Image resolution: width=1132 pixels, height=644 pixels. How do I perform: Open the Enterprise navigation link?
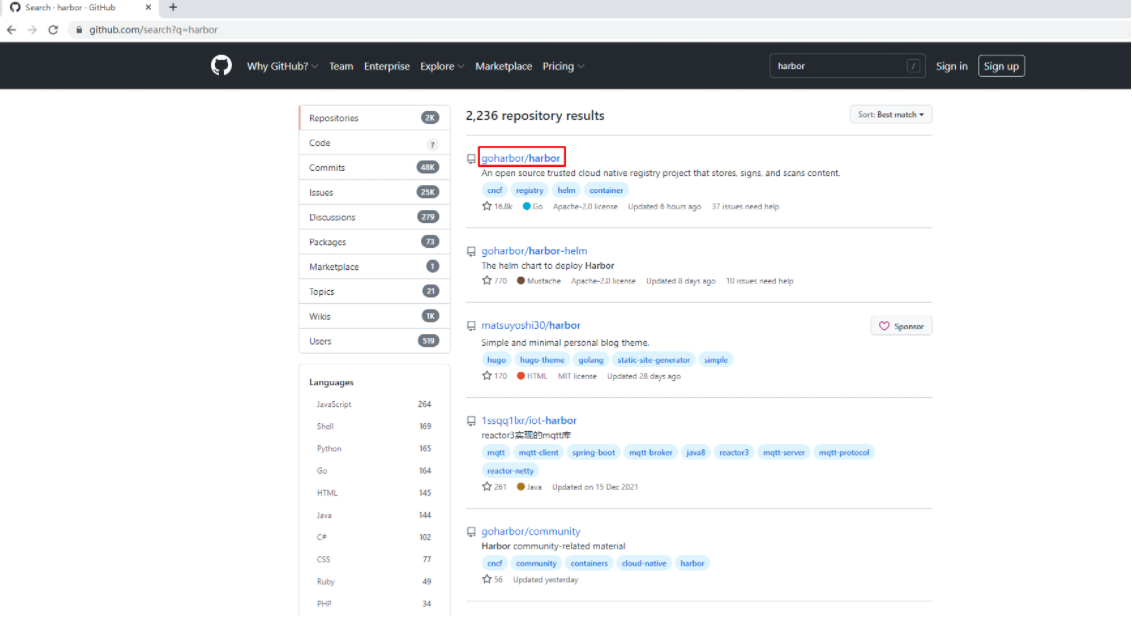coord(386,66)
